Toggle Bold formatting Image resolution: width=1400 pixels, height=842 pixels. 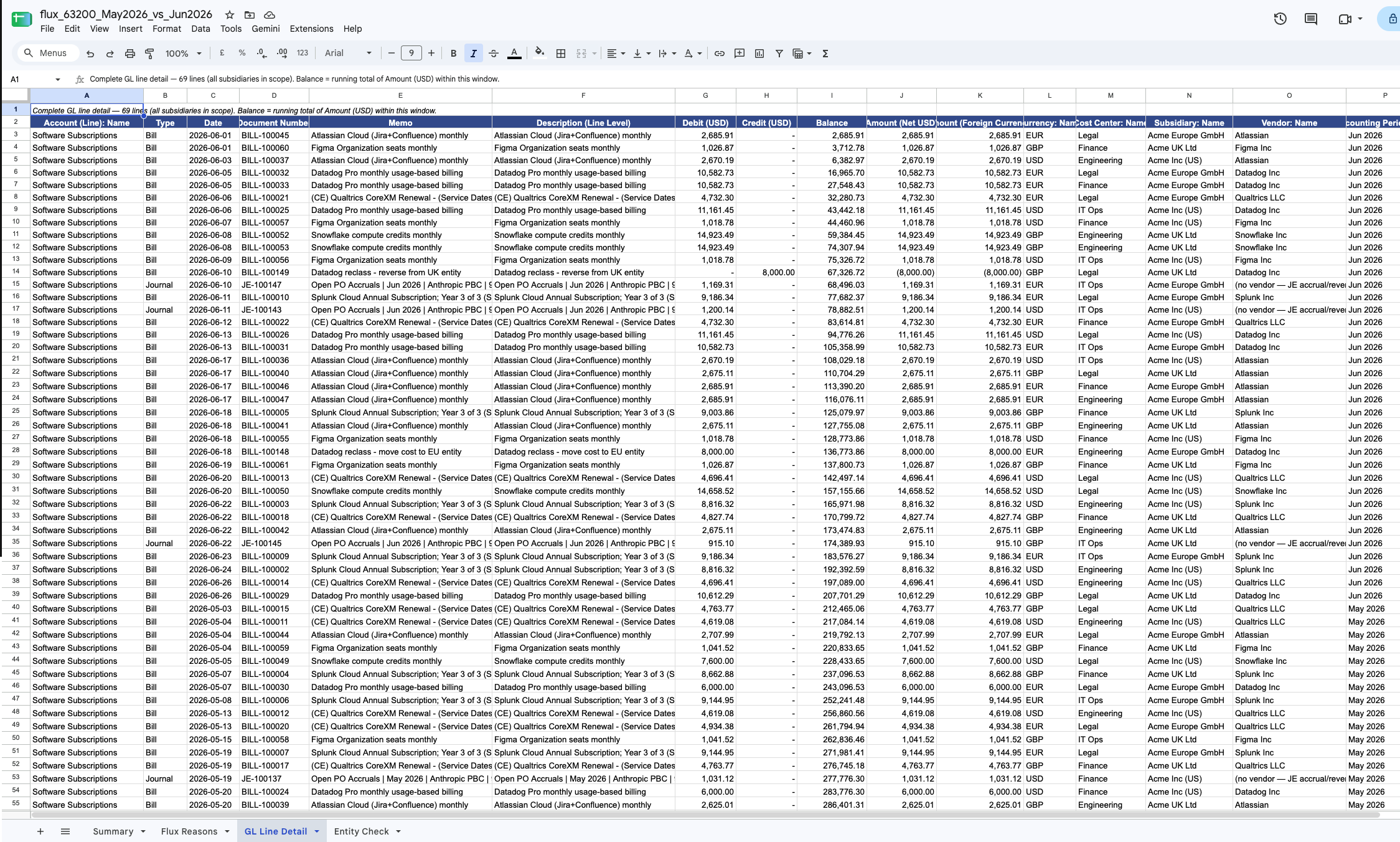pos(453,54)
